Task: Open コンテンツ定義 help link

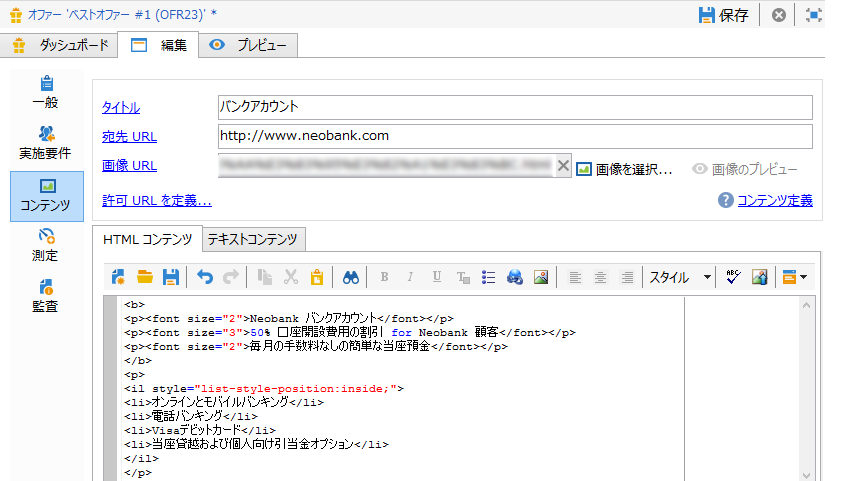Action: point(775,200)
